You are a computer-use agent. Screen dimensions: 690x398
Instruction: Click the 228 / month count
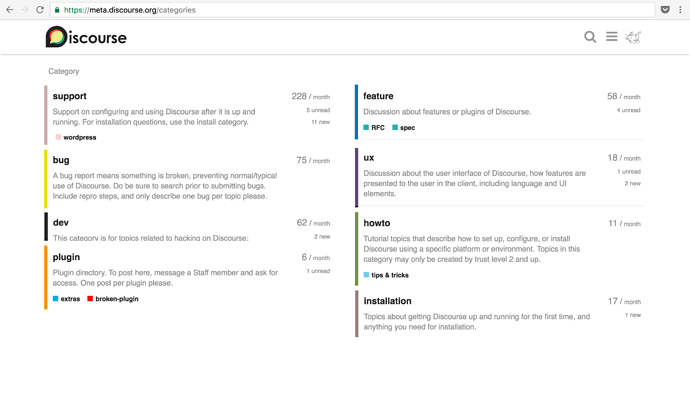311,96
